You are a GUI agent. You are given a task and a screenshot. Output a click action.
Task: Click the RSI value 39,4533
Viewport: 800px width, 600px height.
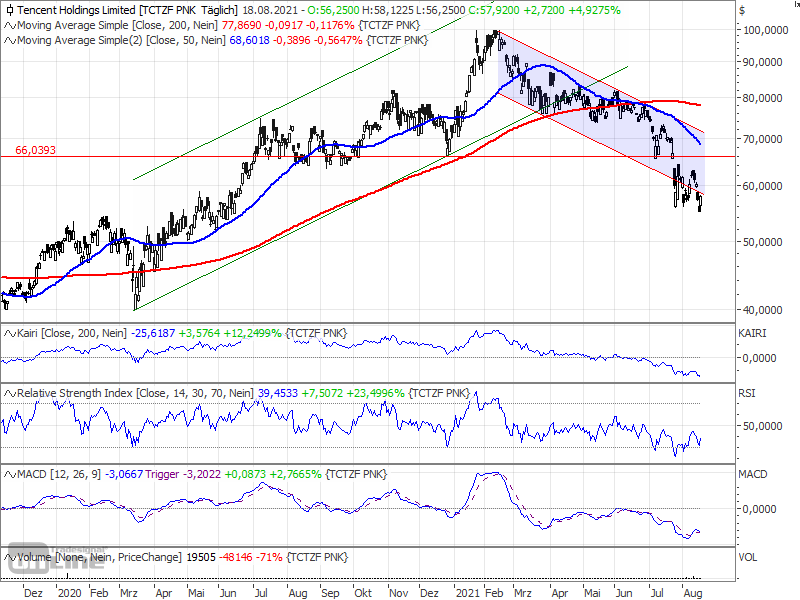(x=278, y=393)
